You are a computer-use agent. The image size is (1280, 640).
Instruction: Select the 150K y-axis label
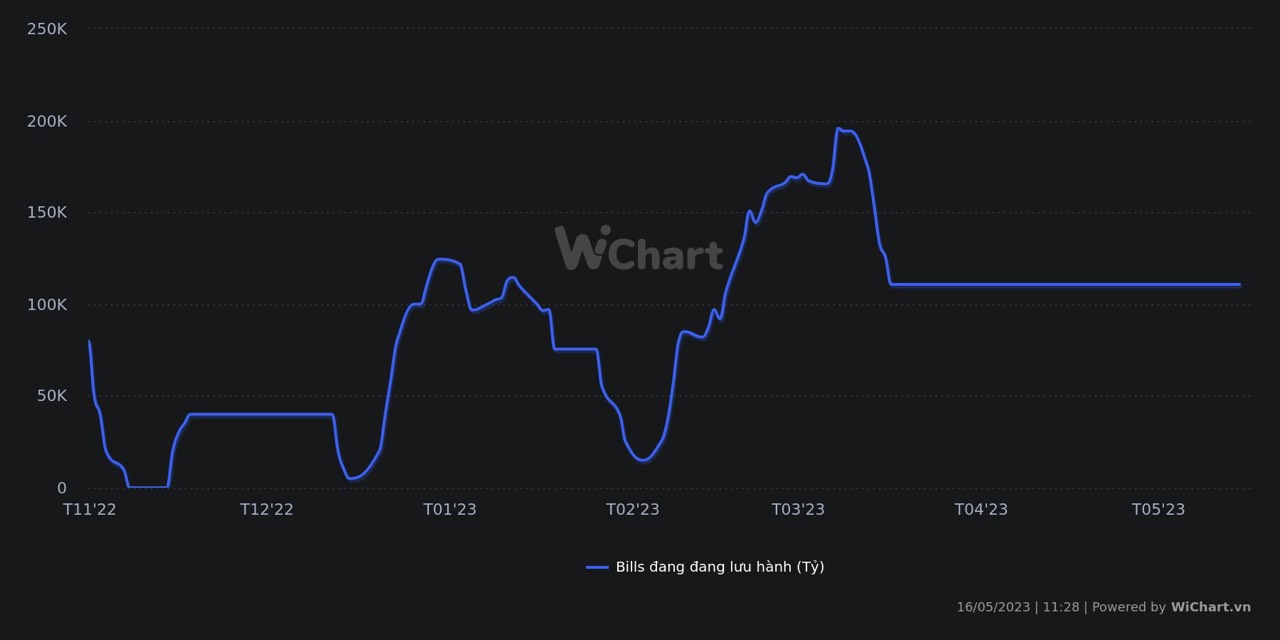click(x=47, y=213)
